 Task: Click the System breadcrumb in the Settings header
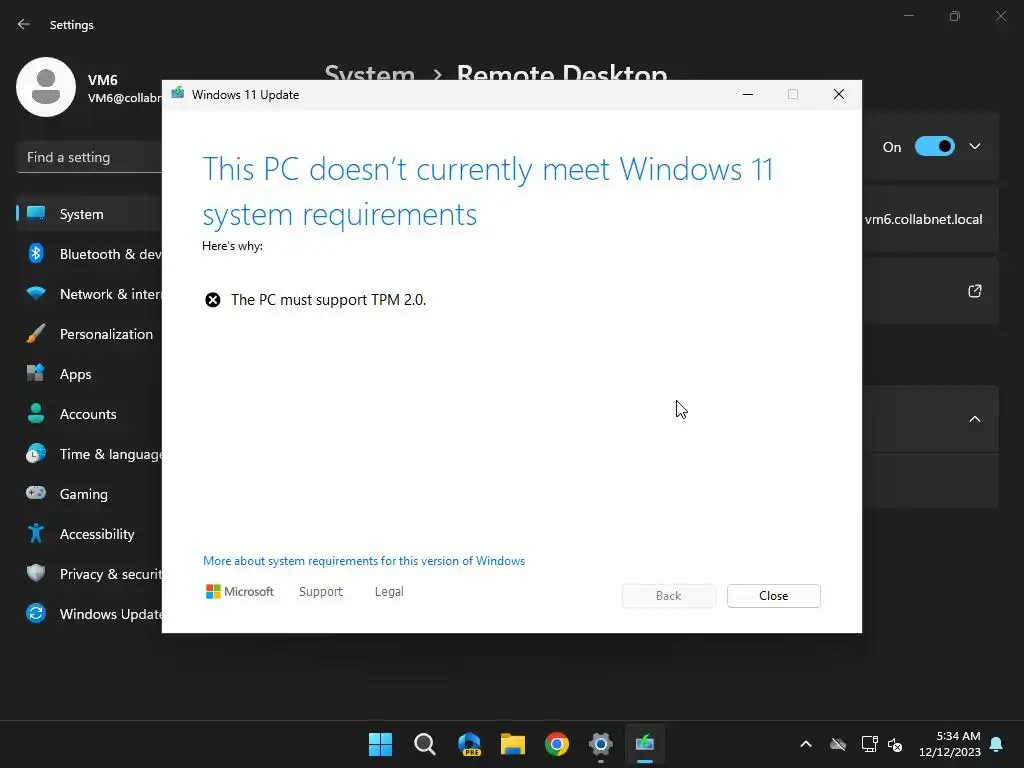click(x=370, y=72)
